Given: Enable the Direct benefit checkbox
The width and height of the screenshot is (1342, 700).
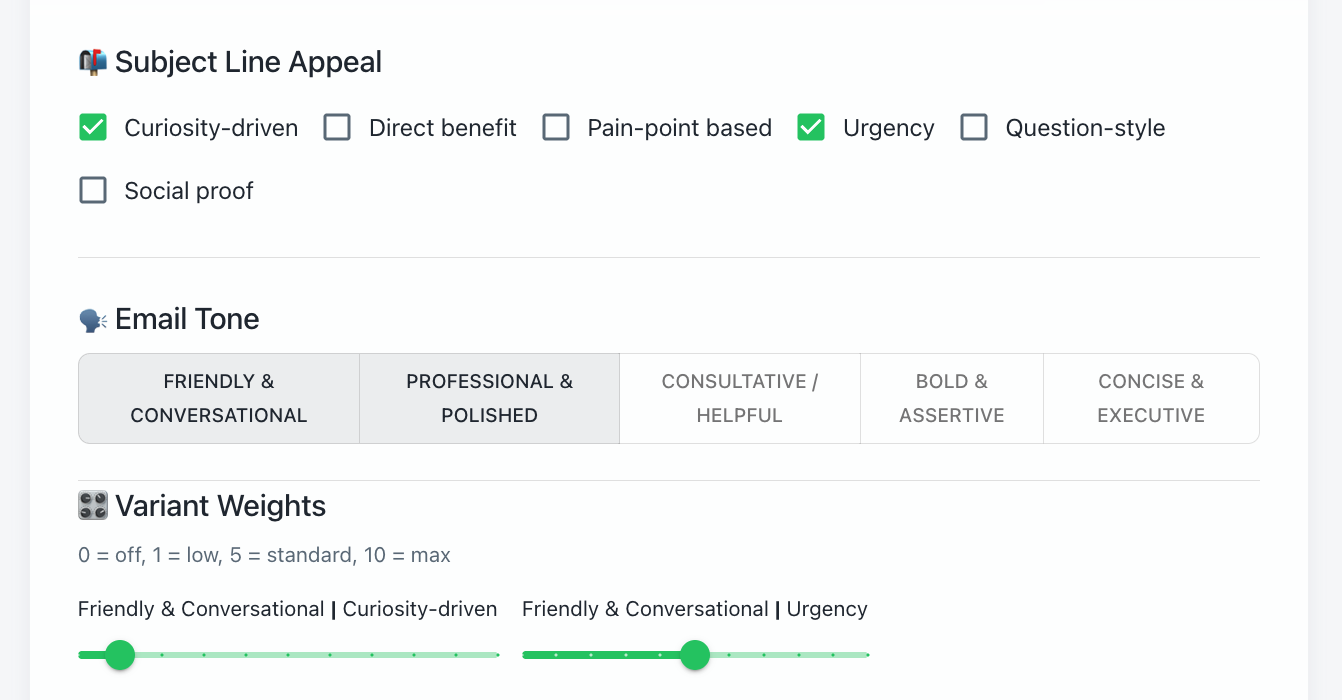Looking at the screenshot, I should pyautogui.click(x=337, y=127).
